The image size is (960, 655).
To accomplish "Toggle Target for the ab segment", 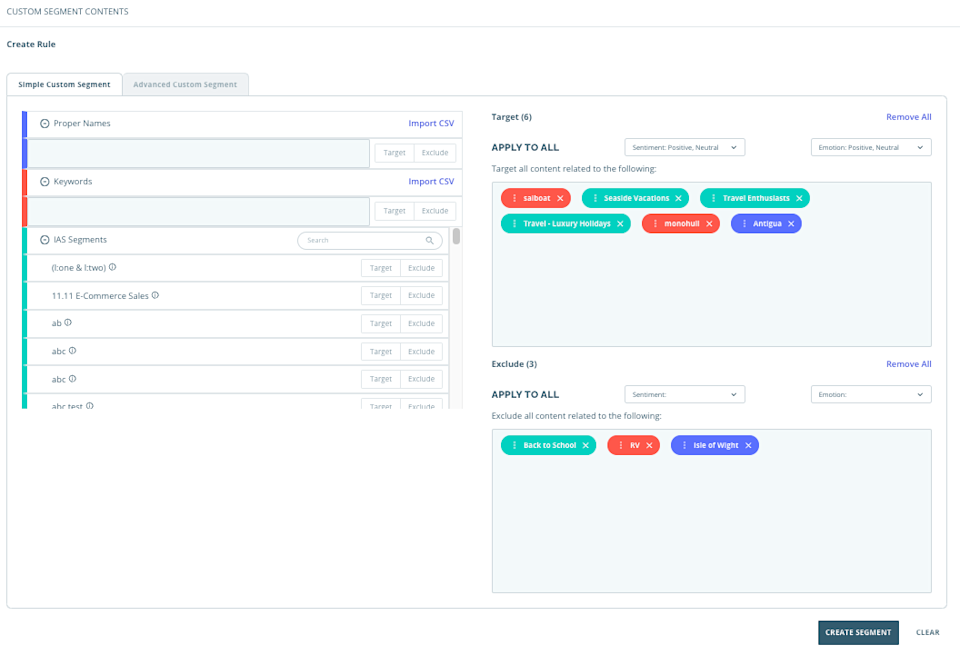I will point(380,323).
